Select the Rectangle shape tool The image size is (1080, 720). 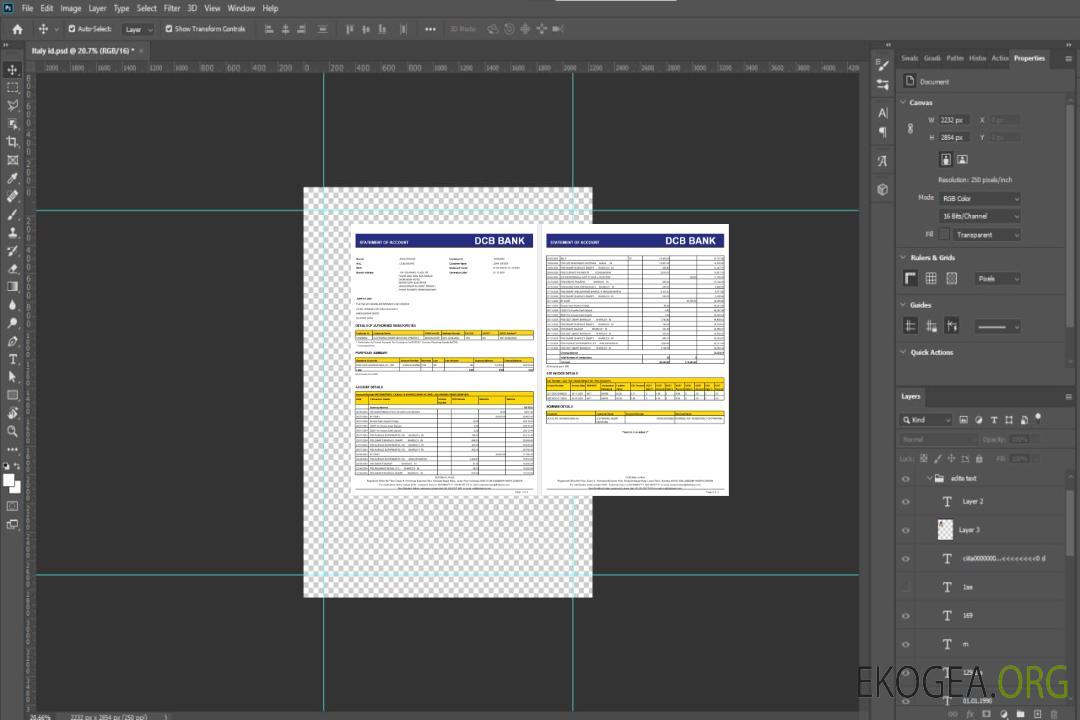coord(12,395)
